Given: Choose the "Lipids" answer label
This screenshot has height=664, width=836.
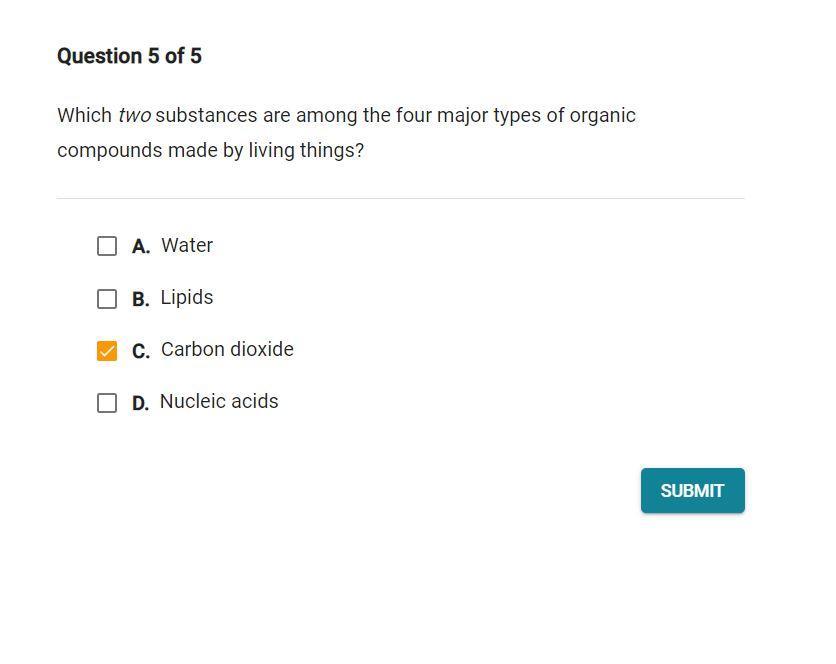Looking at the screenshot, I should click(x=187, y=298).
